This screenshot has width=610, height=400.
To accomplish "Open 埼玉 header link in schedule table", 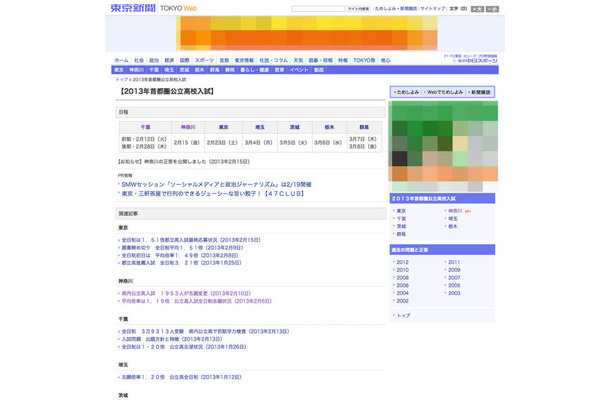I will (x=260, y=127).
